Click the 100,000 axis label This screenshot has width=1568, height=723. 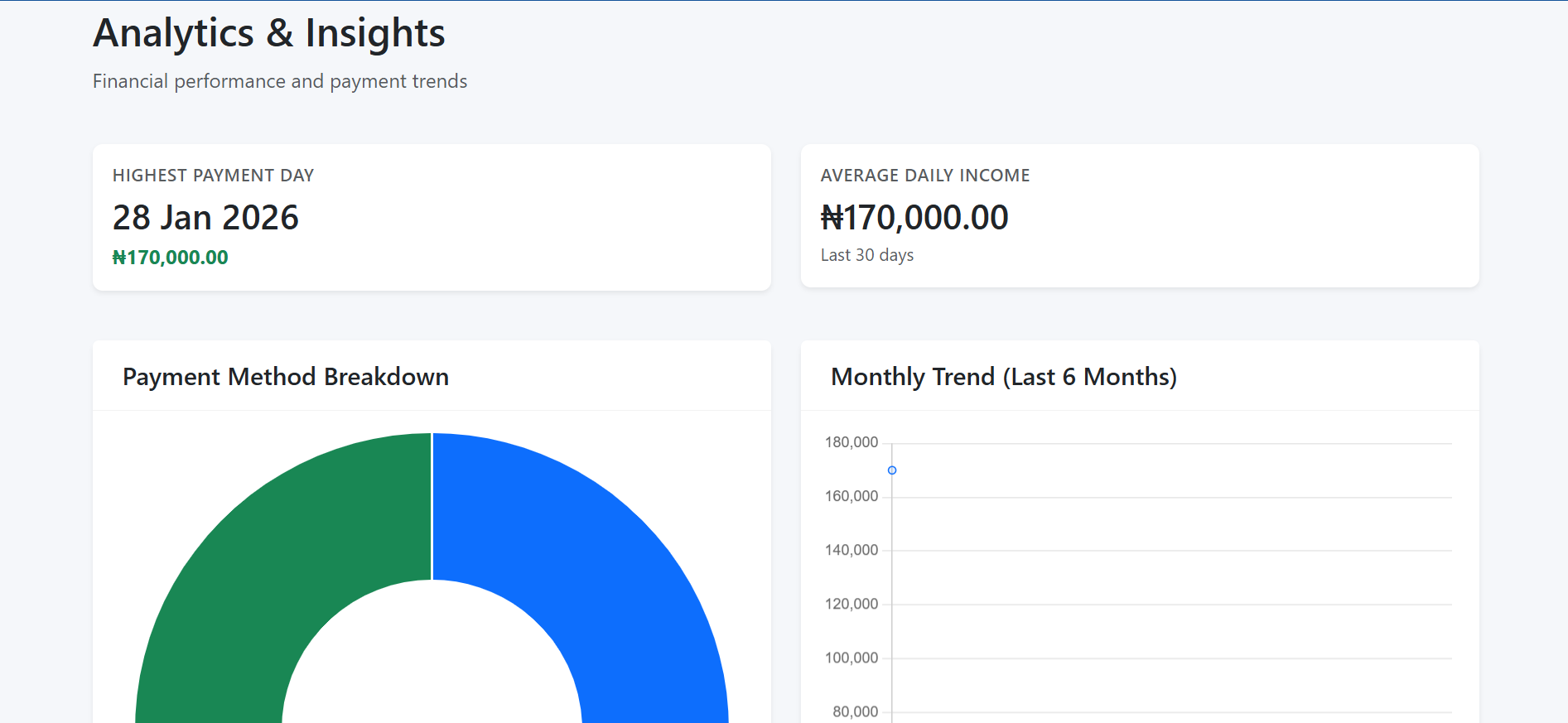coord(852,658)
